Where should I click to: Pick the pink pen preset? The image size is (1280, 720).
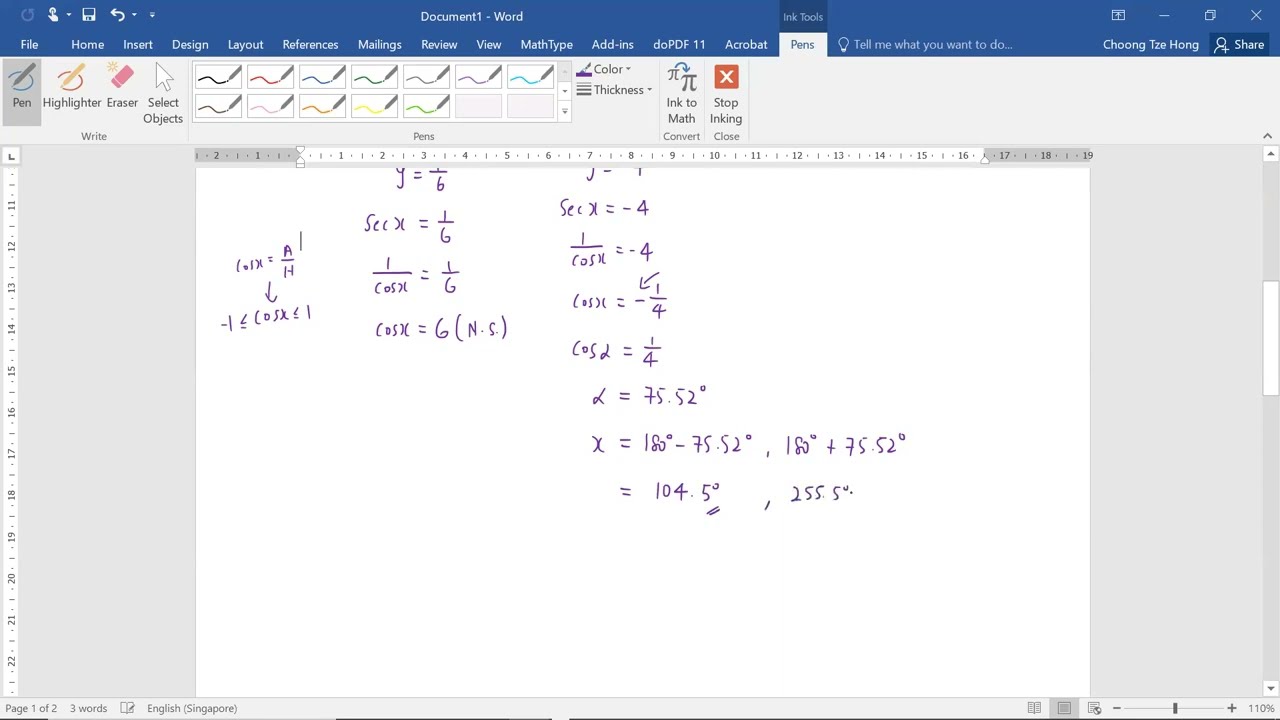270,105
